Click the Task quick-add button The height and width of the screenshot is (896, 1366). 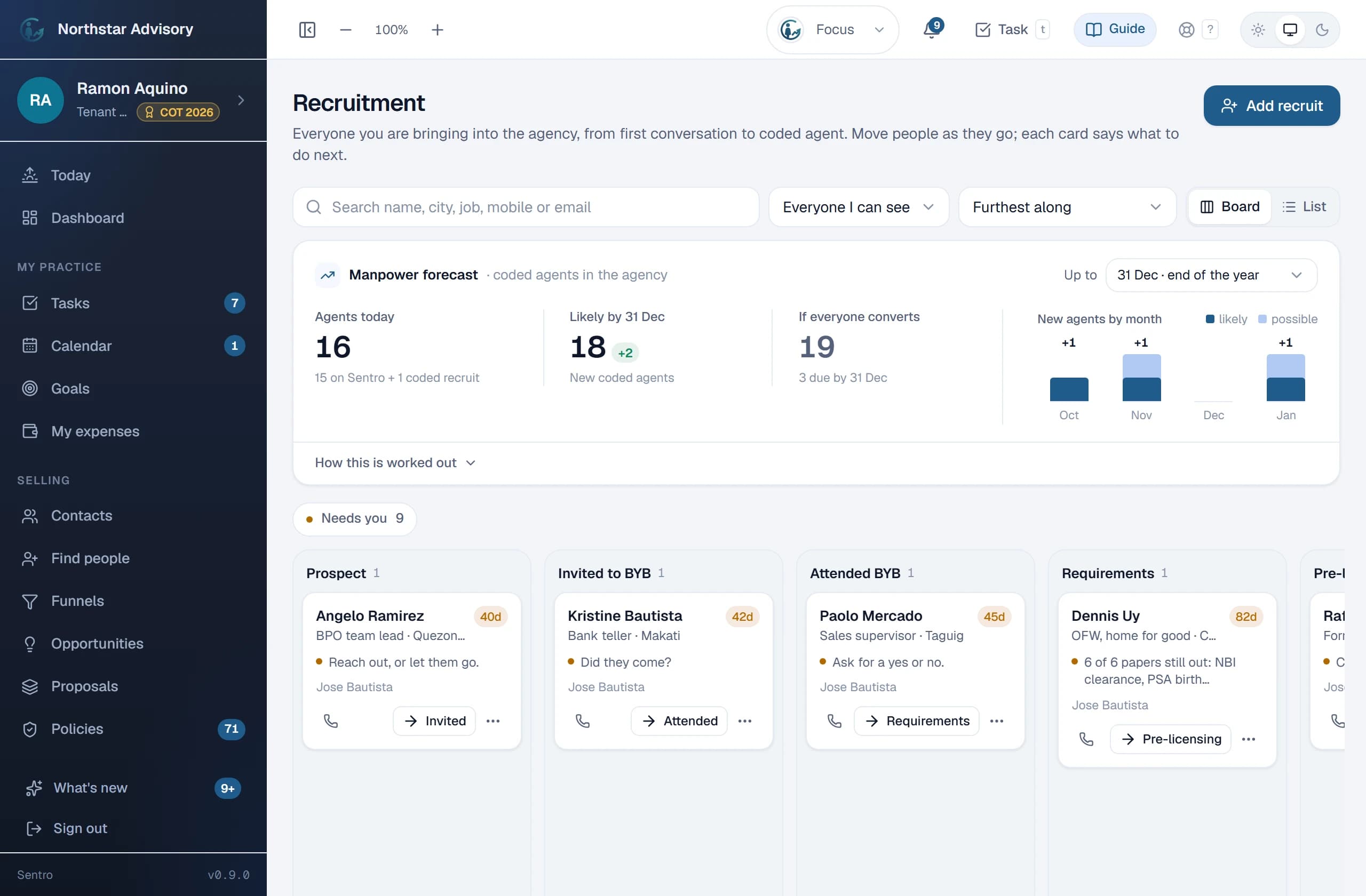click(x=1012, y=29)
